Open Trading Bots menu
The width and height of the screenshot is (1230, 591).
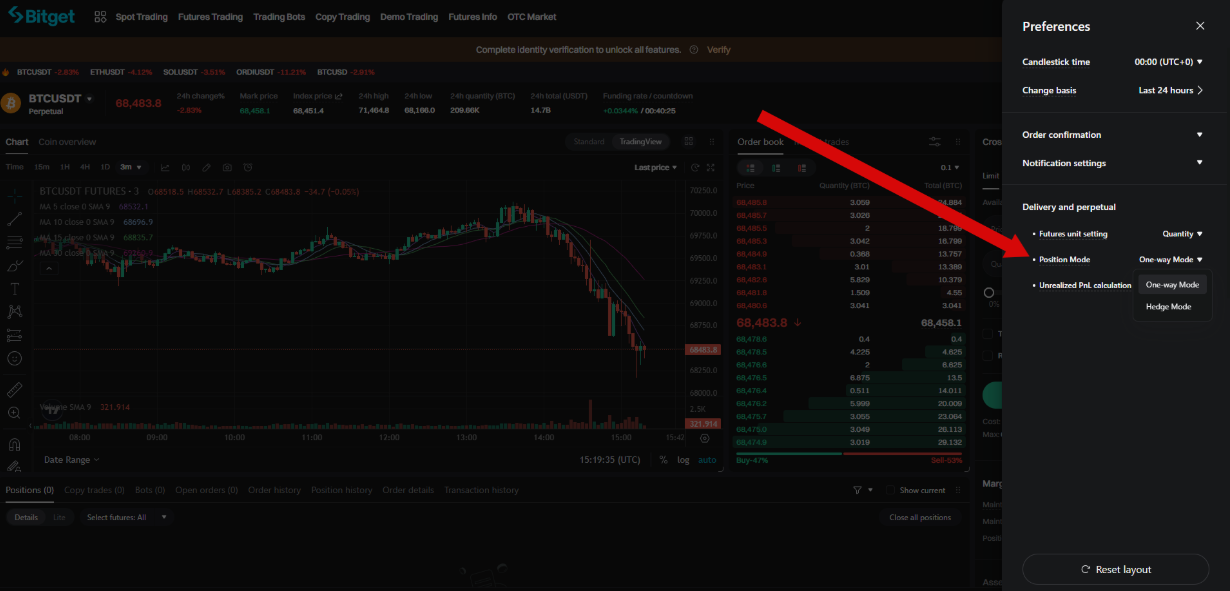(280, 17)
